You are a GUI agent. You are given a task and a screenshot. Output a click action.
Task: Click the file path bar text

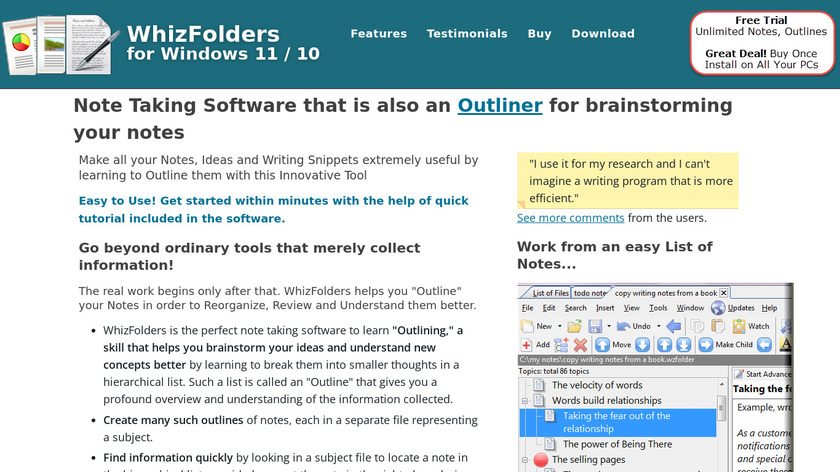point(607,359)
